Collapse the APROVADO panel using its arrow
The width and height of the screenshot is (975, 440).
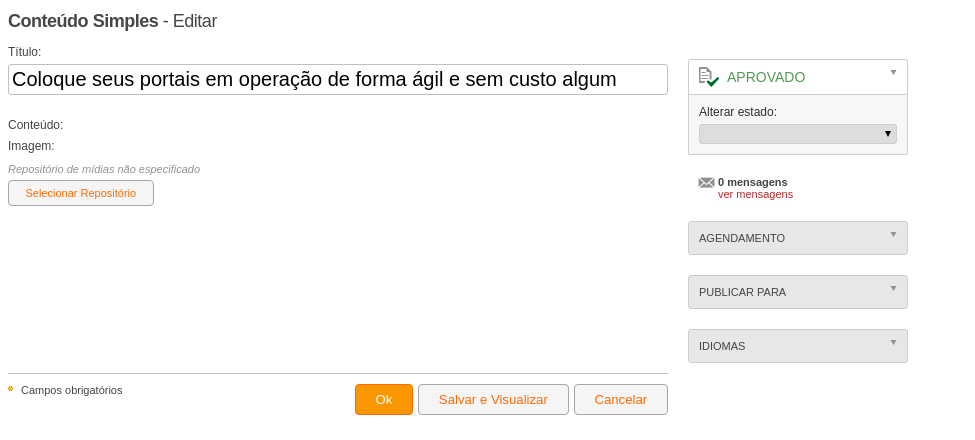pos(894,72)
